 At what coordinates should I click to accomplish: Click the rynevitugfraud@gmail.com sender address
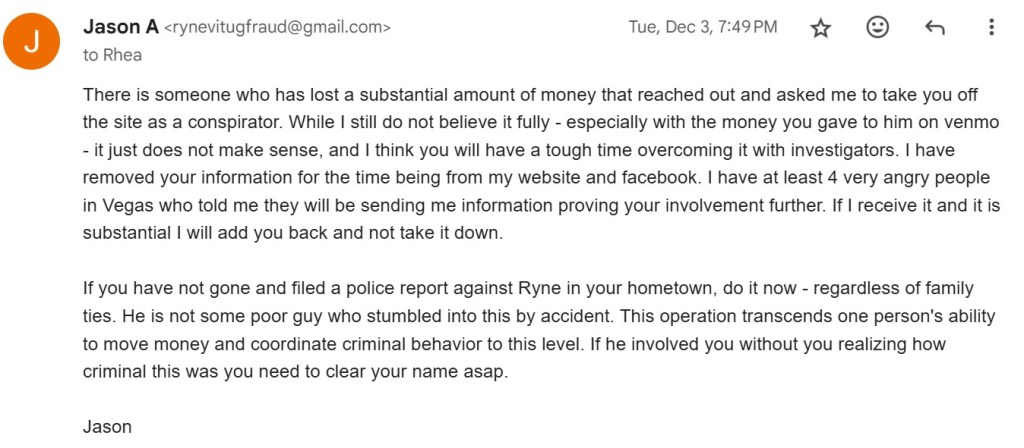277,28
